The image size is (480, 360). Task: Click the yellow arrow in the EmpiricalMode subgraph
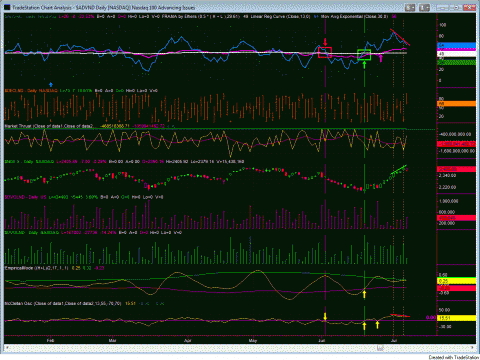(x=364, y=294)
